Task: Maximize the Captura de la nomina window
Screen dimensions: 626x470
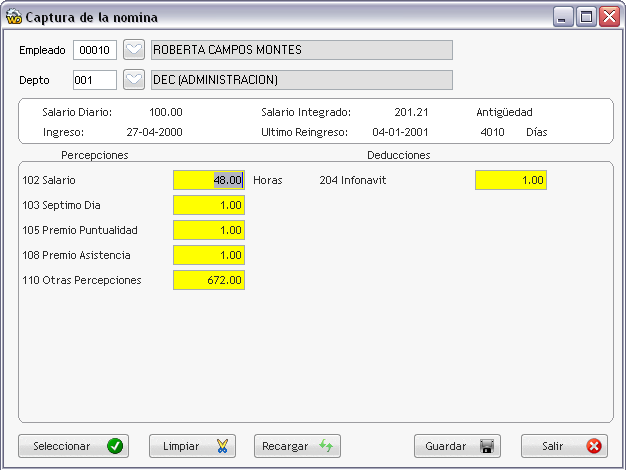Action: coord(586,17)
